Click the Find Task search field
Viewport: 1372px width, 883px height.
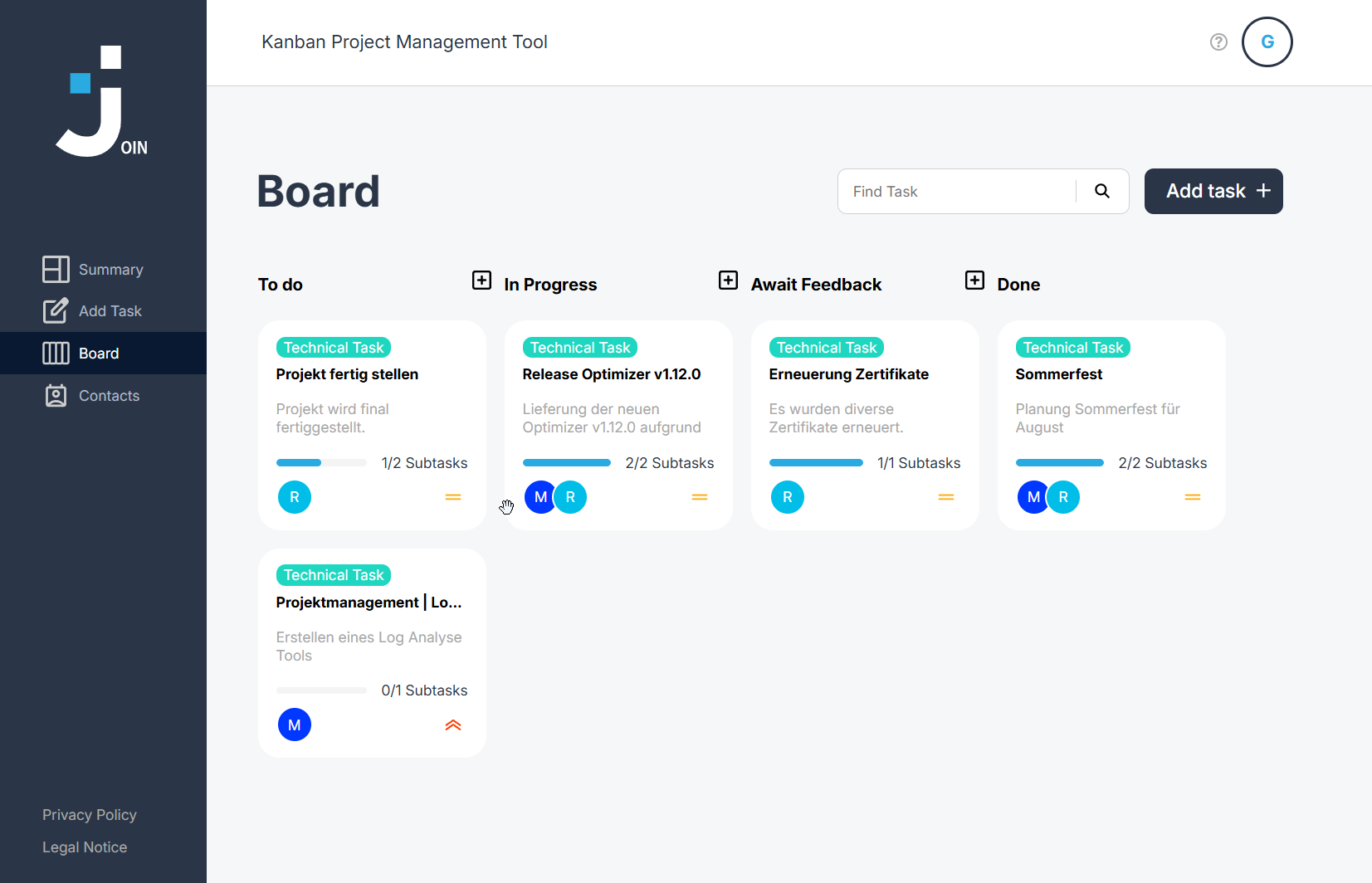[x=957, y=192]
